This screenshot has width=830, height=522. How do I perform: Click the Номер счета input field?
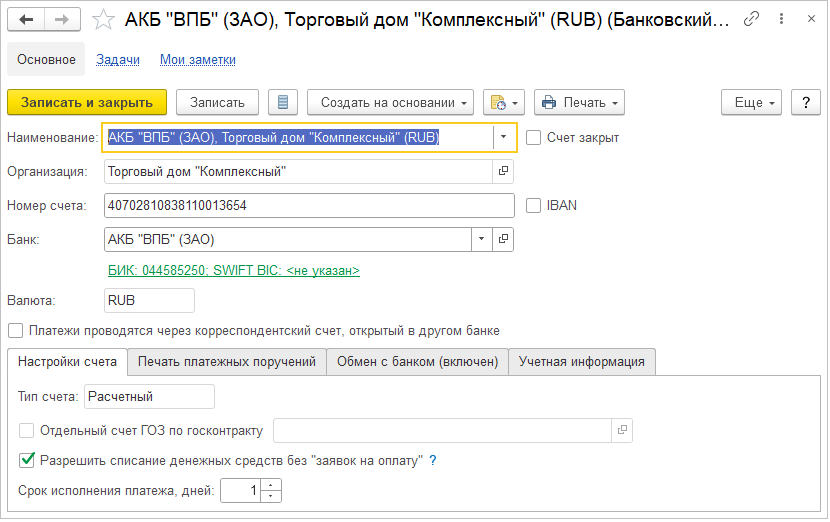(308, 206)
